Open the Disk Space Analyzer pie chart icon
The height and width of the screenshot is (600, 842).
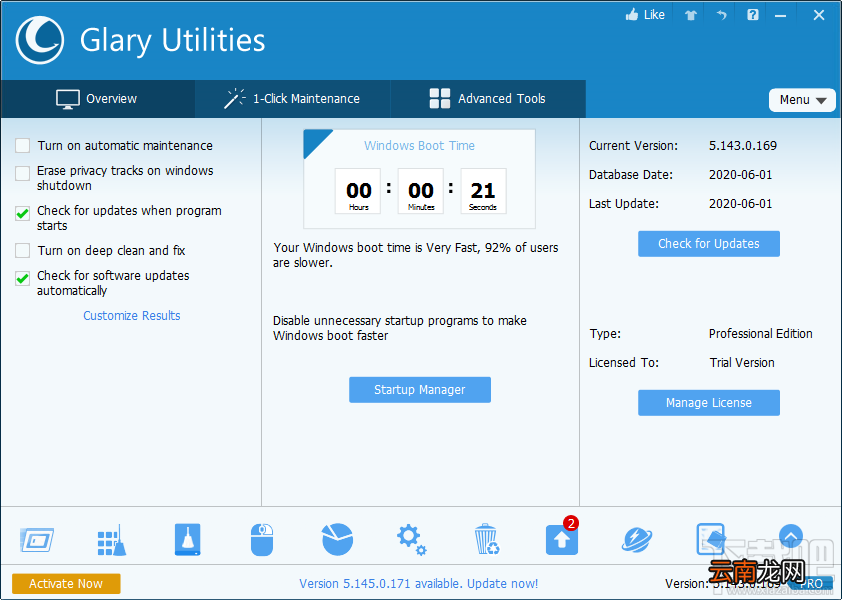tap(337, 539)
